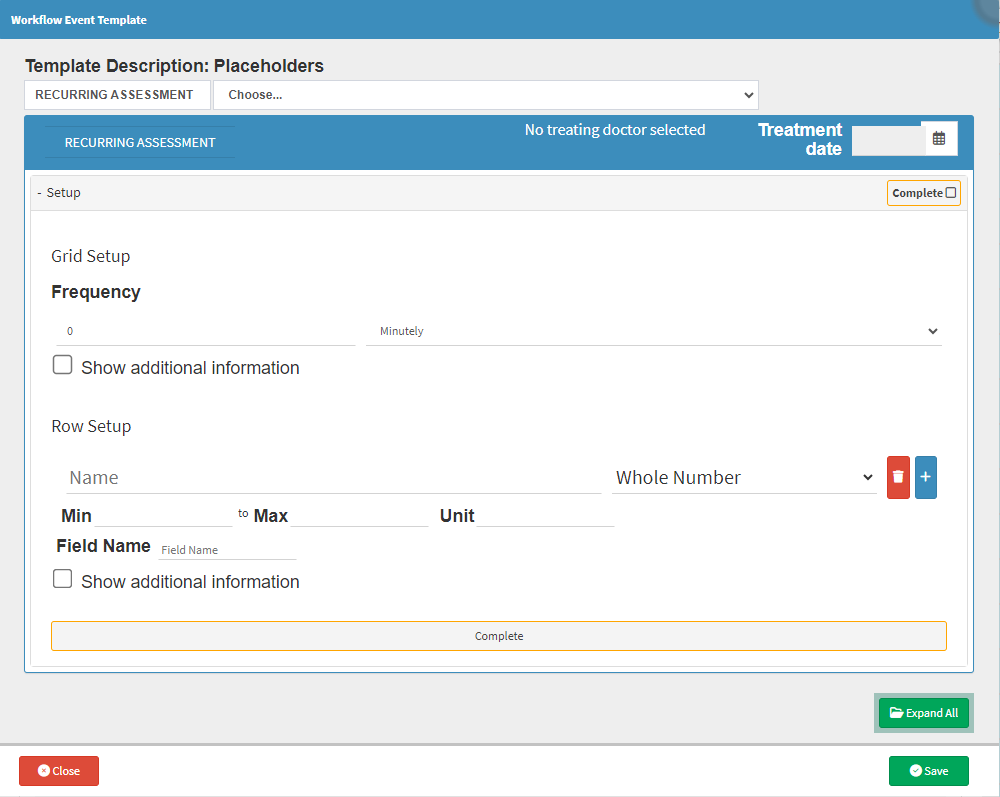Click the Unit input field
The image size is (1000, 797).
point(545,516)
